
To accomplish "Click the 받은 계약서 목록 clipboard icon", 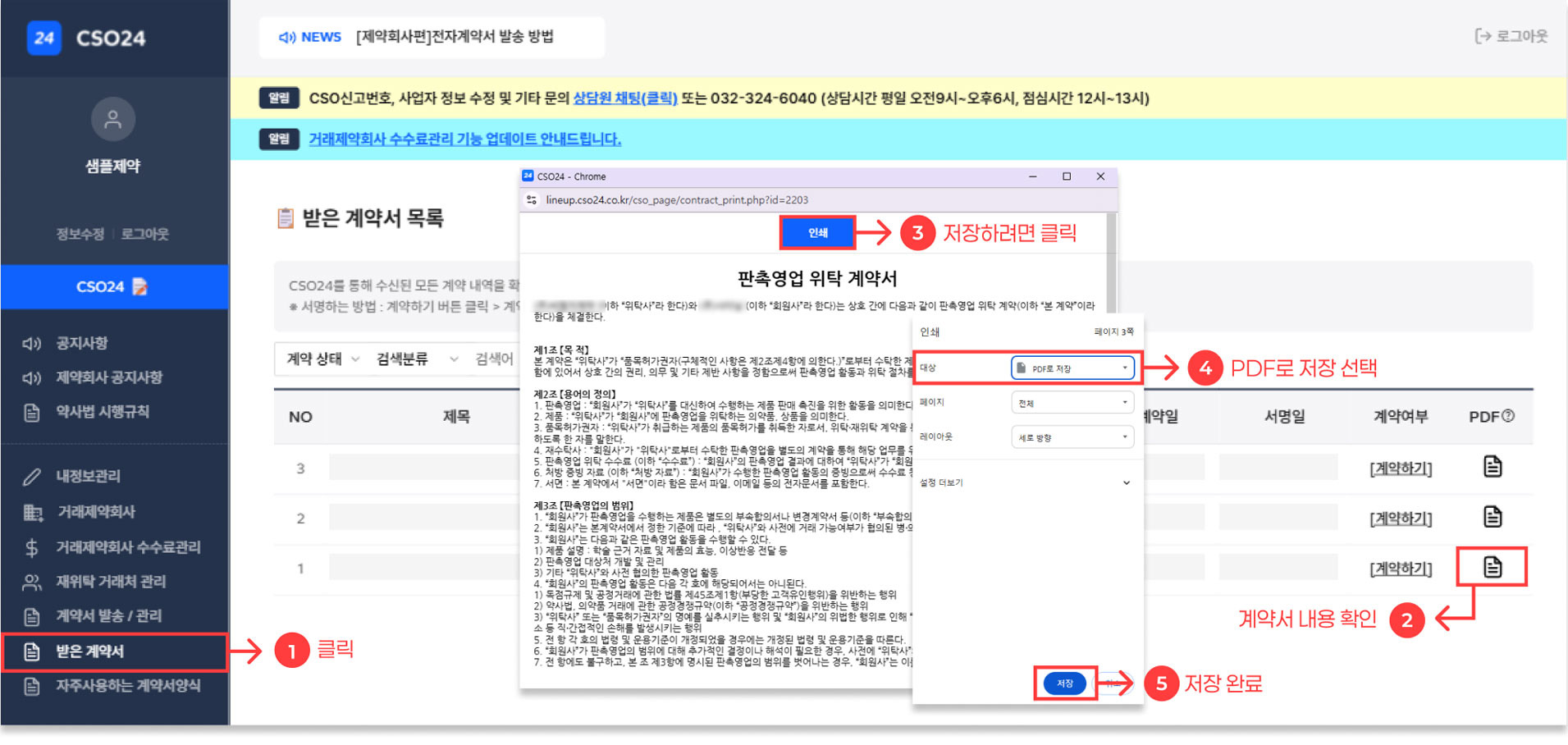I will click(286, 218).
